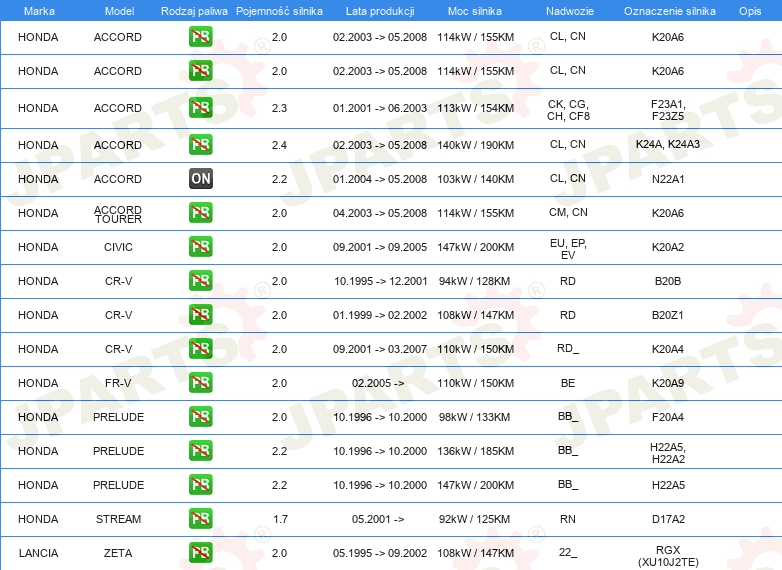The image size is (782, 570).
Task: Select production years 01.2001 -> 06.2003
Action: coord(380,108)
